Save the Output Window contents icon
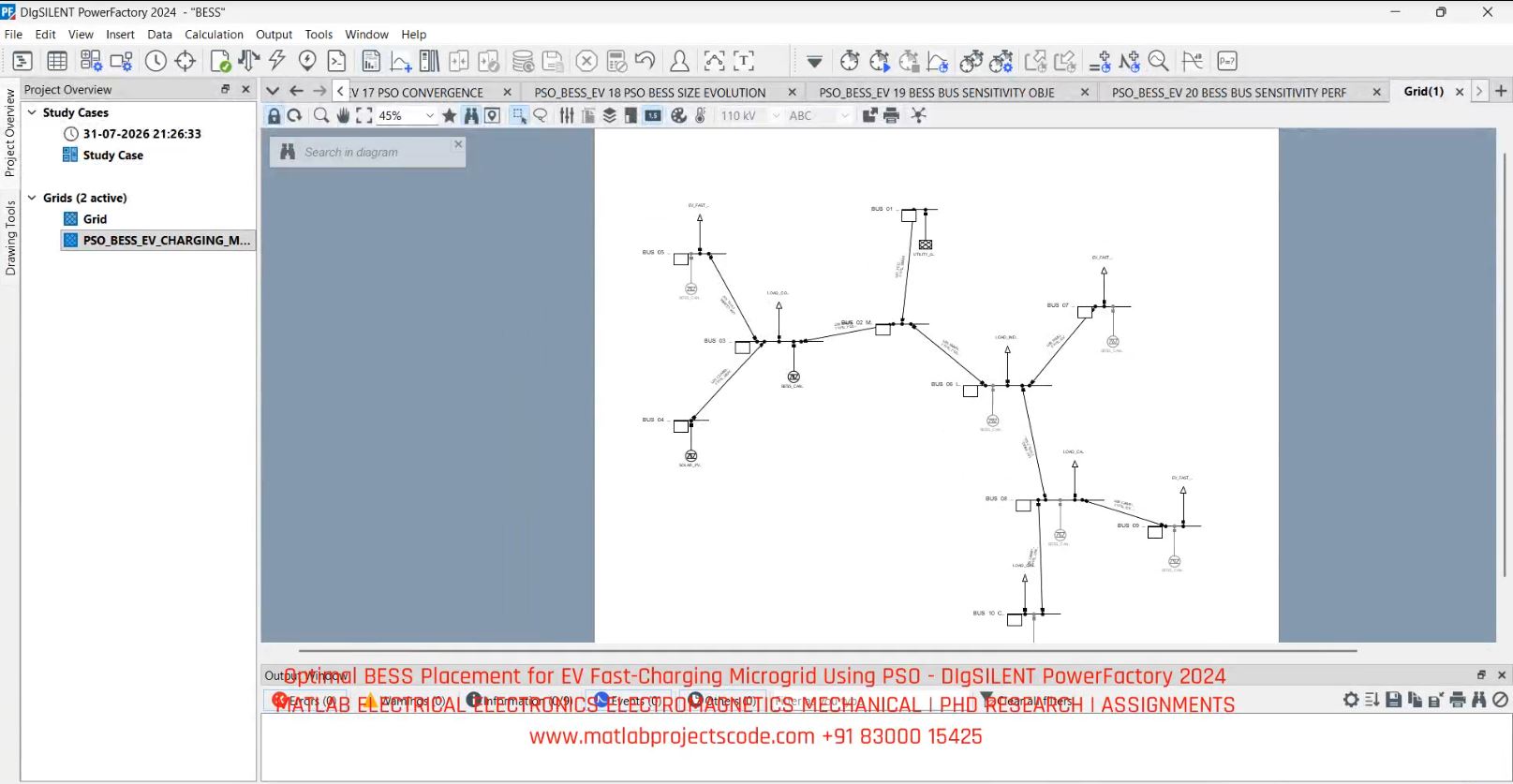1513x784 pixels. coord(1394,700)
